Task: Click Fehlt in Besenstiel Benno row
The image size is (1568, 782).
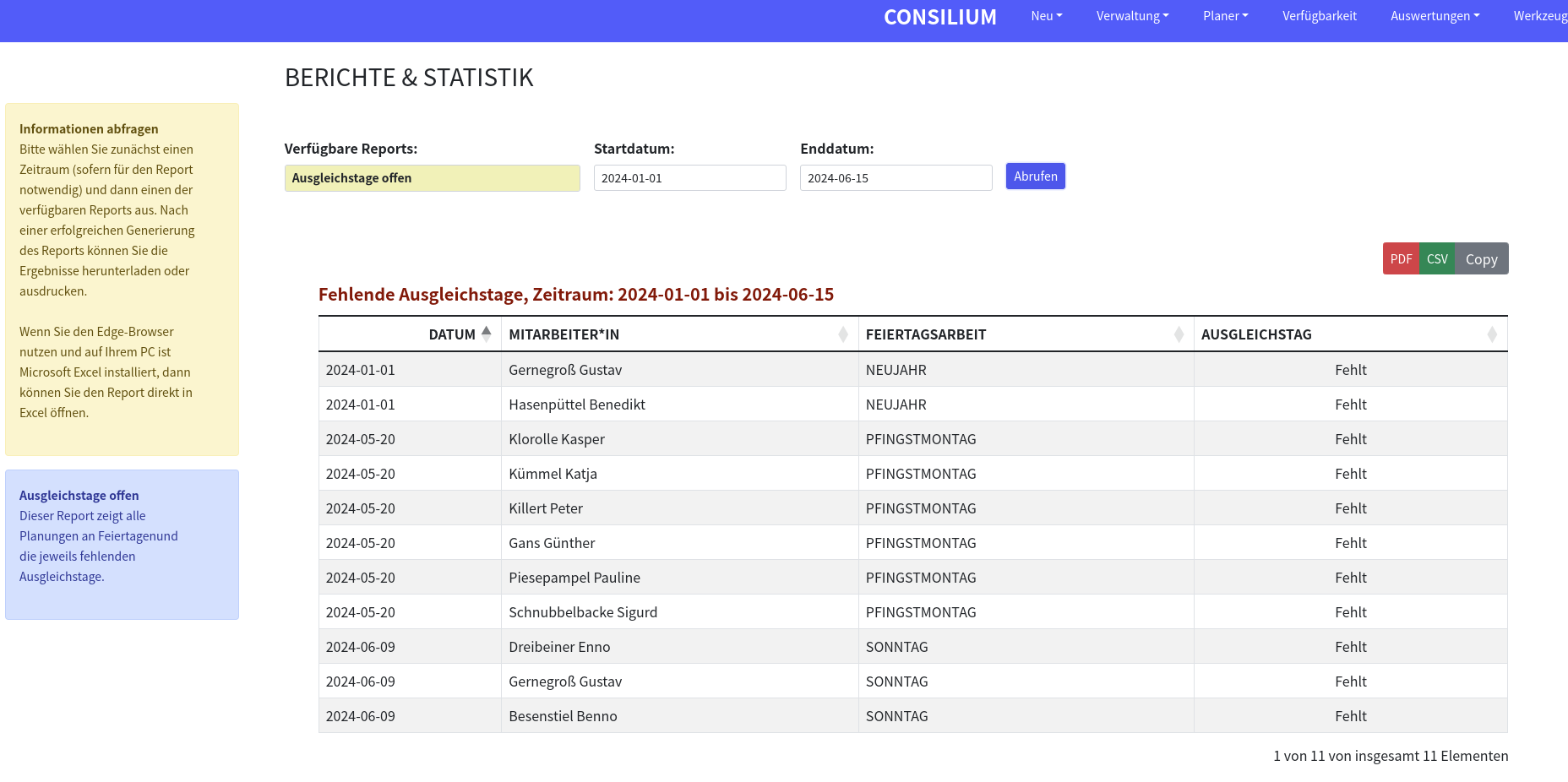Action: [x=1351, y=716]
